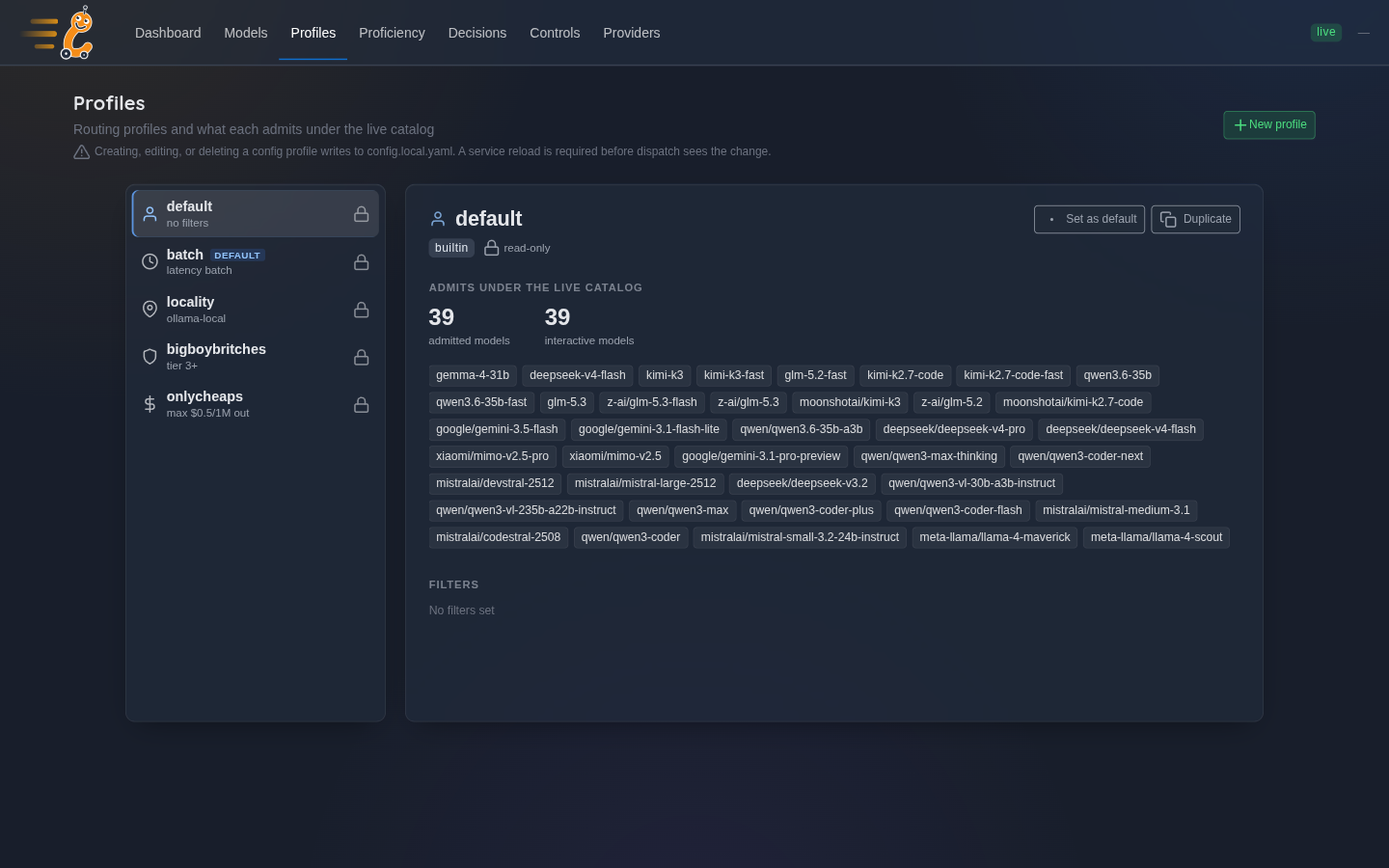Viewport: 1389px width, 868px height.
Task: Click the person icon beside default profile row
Action: pos(150,214)
